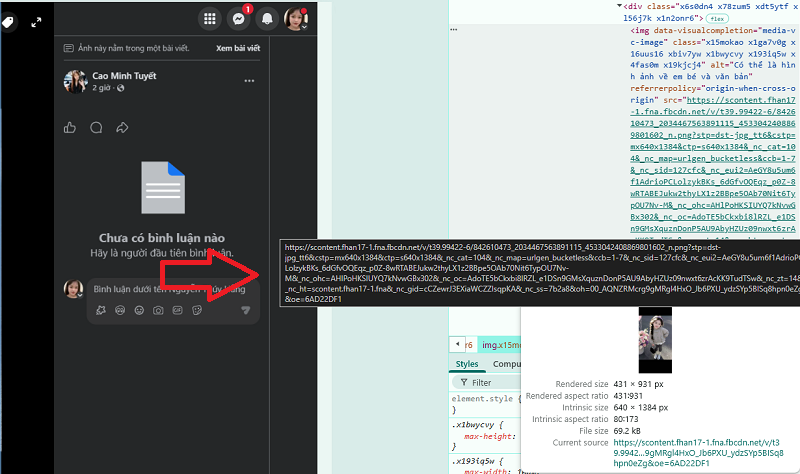Click the '80:173' intrinsic aspect ratio
The height and width of the screenshot is (474, 800).
point(626,419)
